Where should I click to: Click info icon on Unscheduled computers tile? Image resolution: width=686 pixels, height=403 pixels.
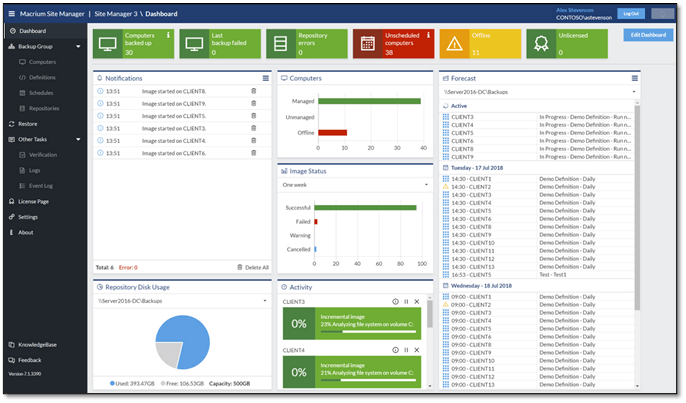[x=428, y=35]
